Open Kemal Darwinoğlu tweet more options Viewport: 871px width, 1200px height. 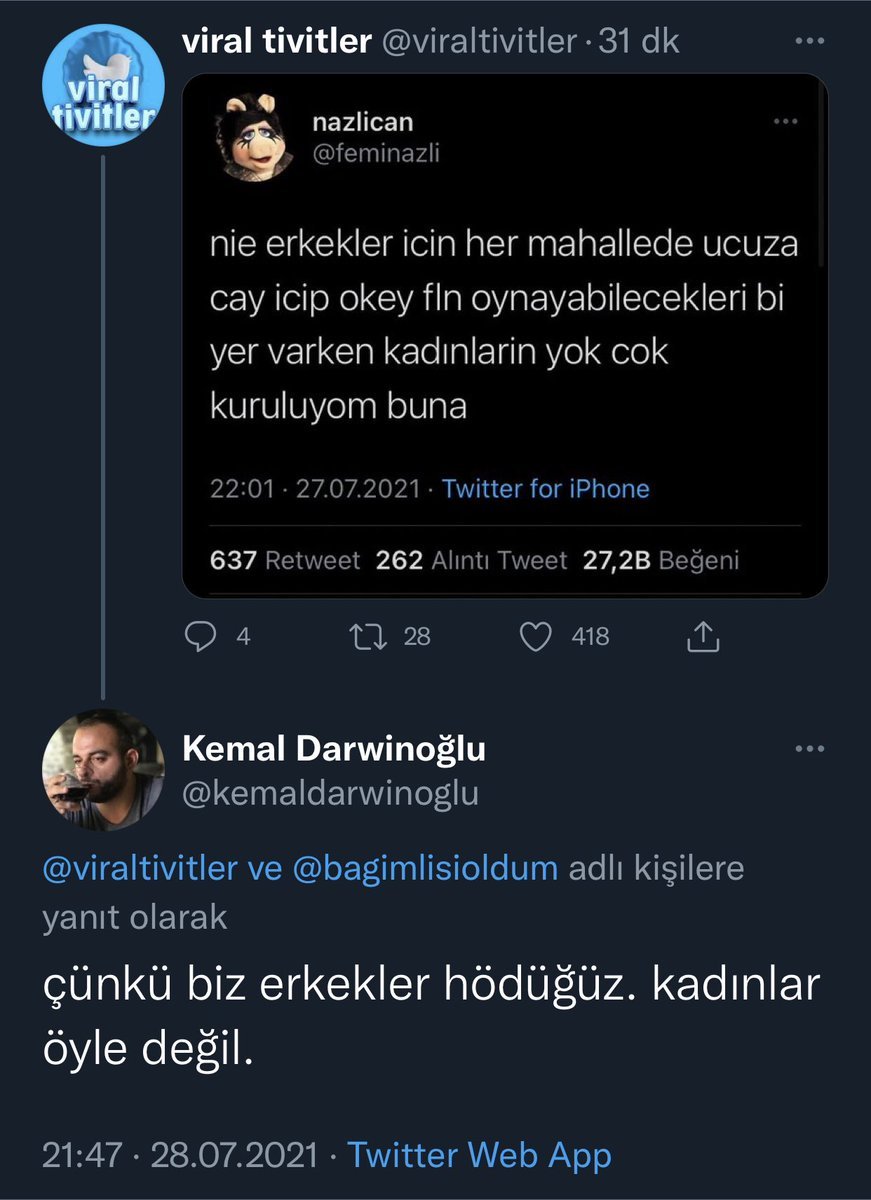(809, 749)
